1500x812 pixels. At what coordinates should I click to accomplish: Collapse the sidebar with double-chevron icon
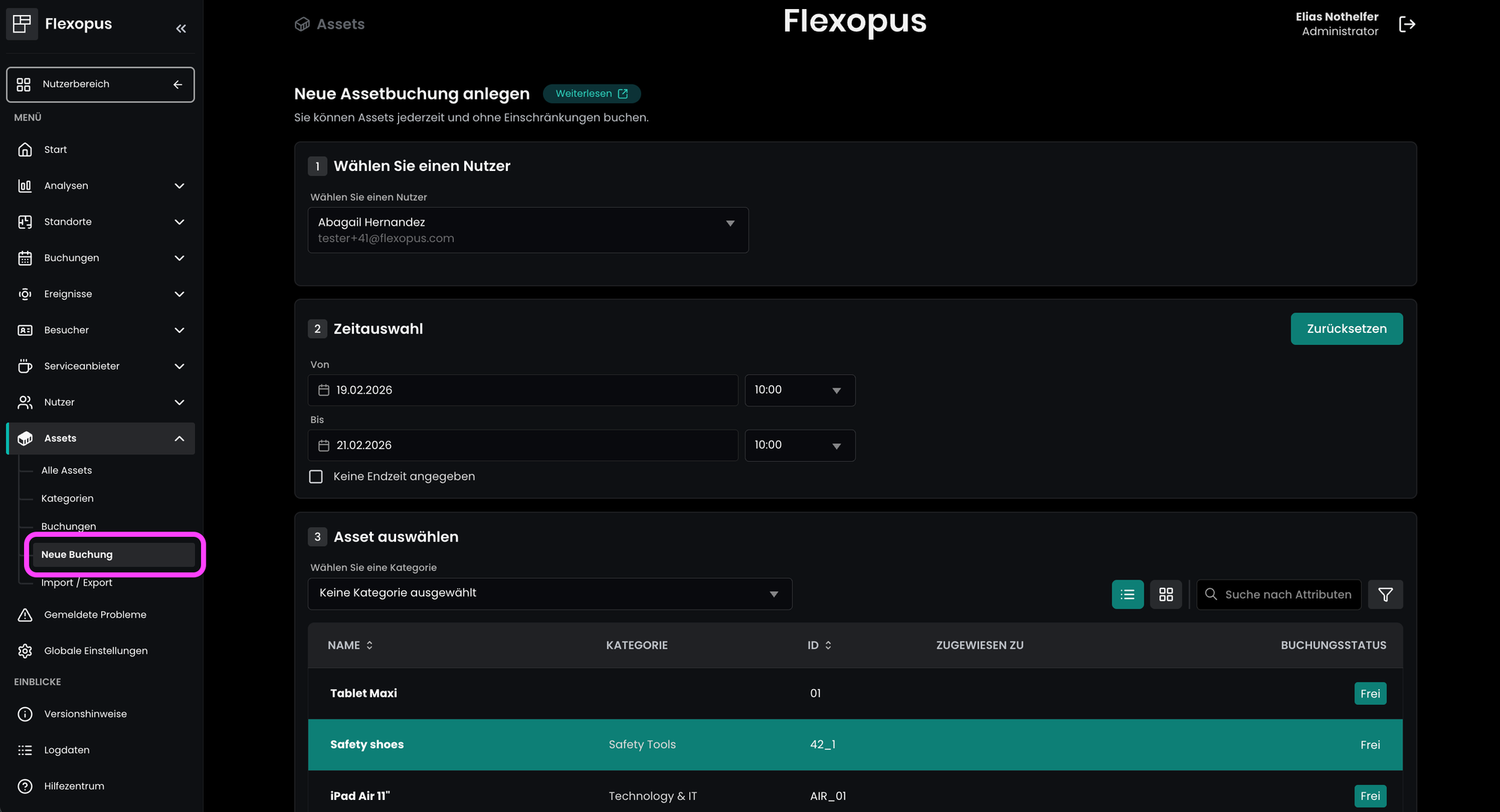click(x=181, y=28)
